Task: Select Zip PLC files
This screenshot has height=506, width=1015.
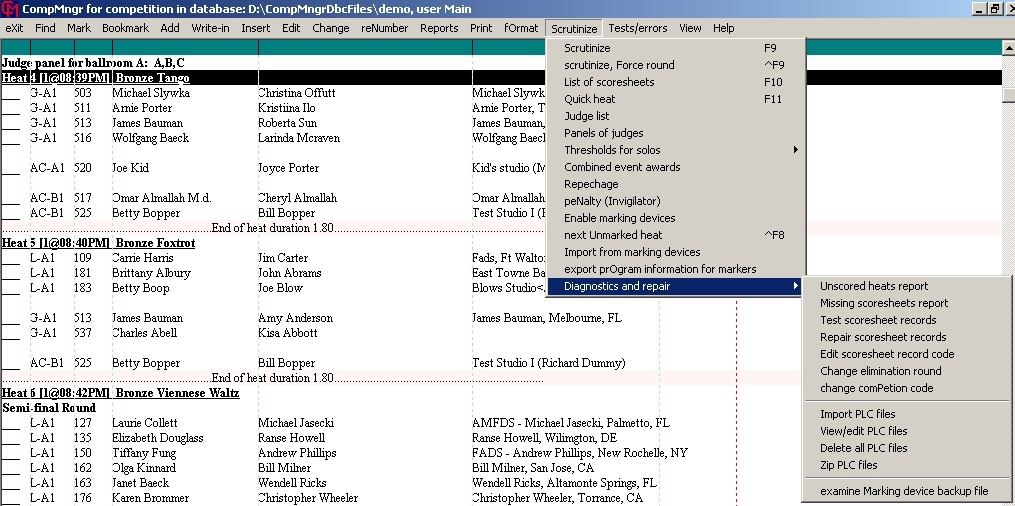Action: pos(906,465)
